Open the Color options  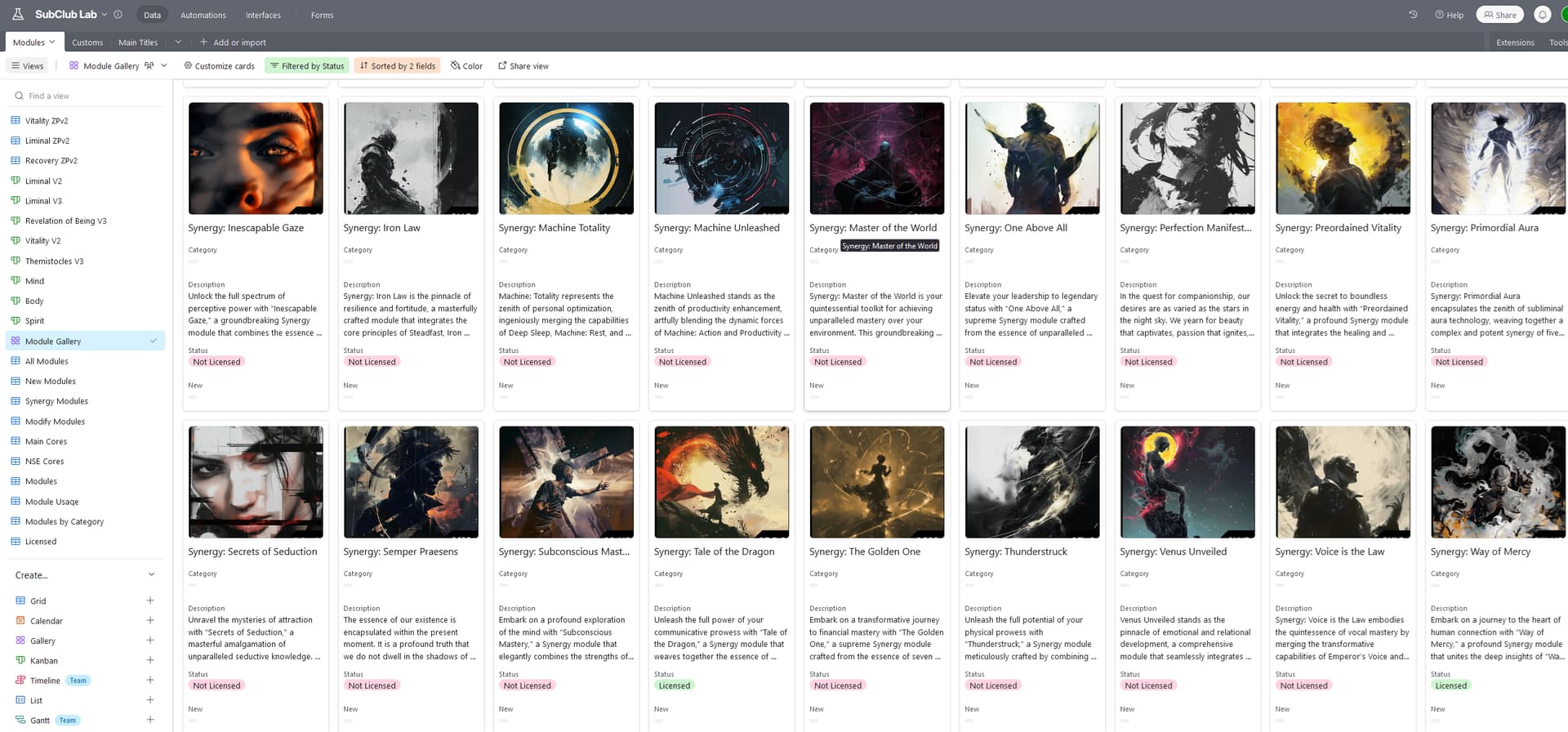466,66
